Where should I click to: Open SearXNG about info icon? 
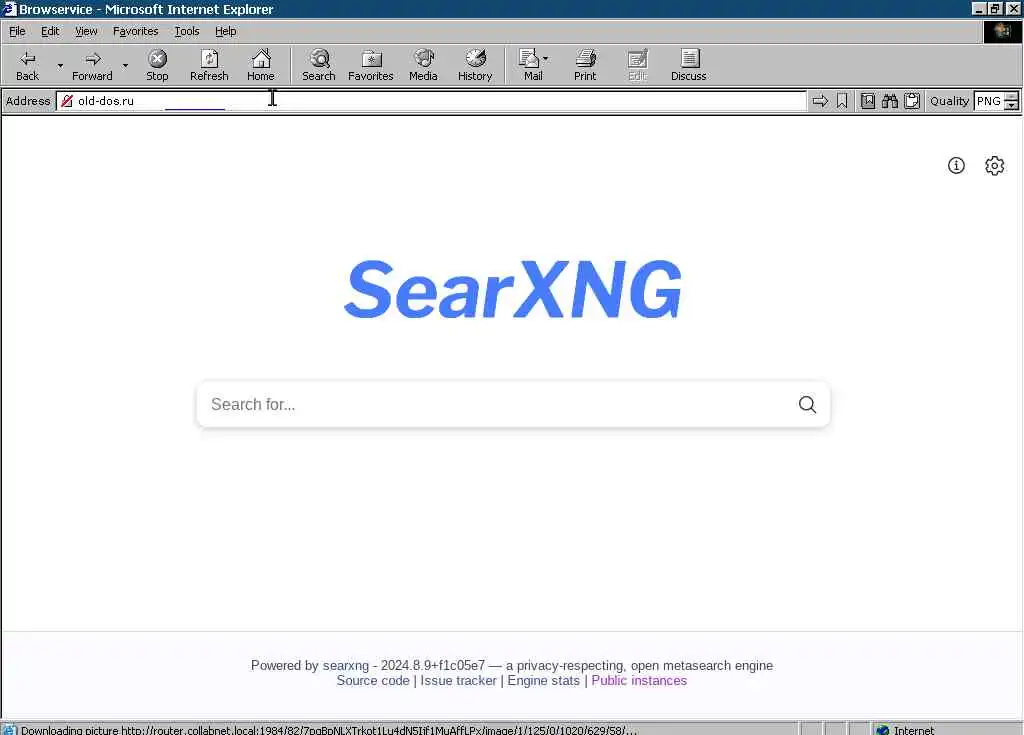(x=956, y=165)
